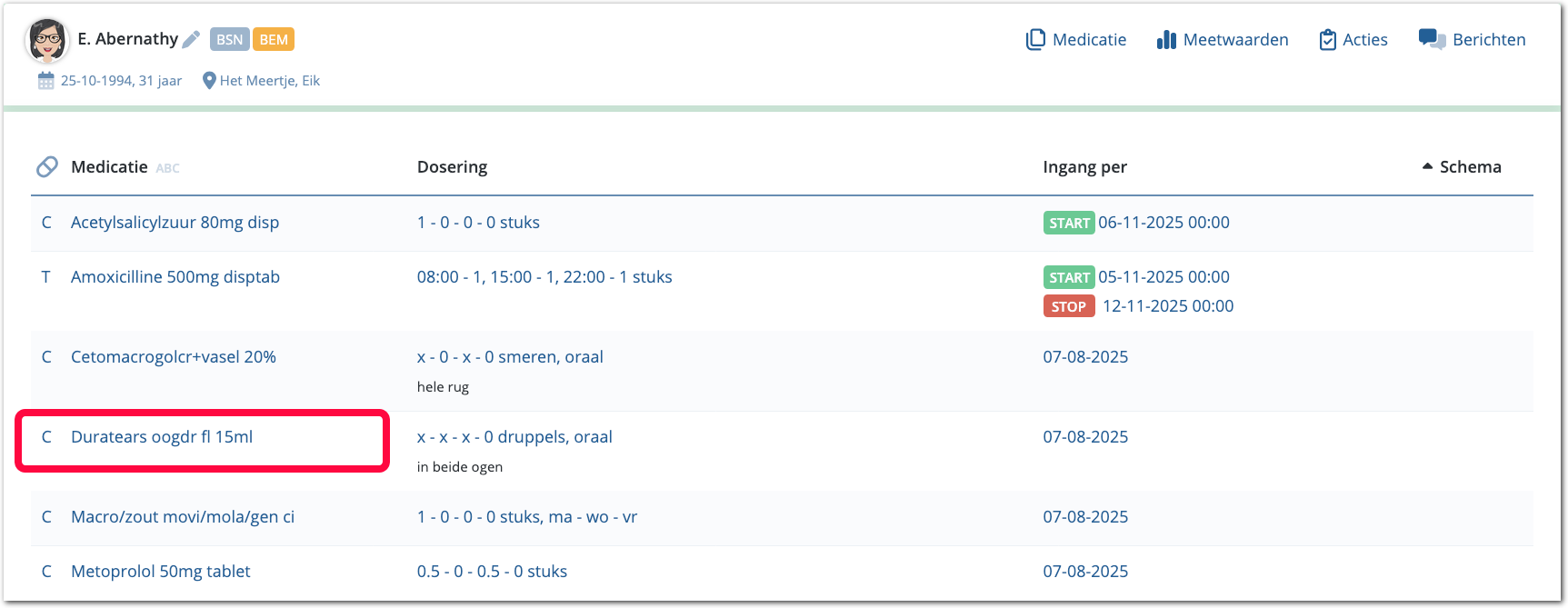Screen dimensions: 1568x608
Task: Click the birthdate calendar icon
Action: tap(46, 81)
